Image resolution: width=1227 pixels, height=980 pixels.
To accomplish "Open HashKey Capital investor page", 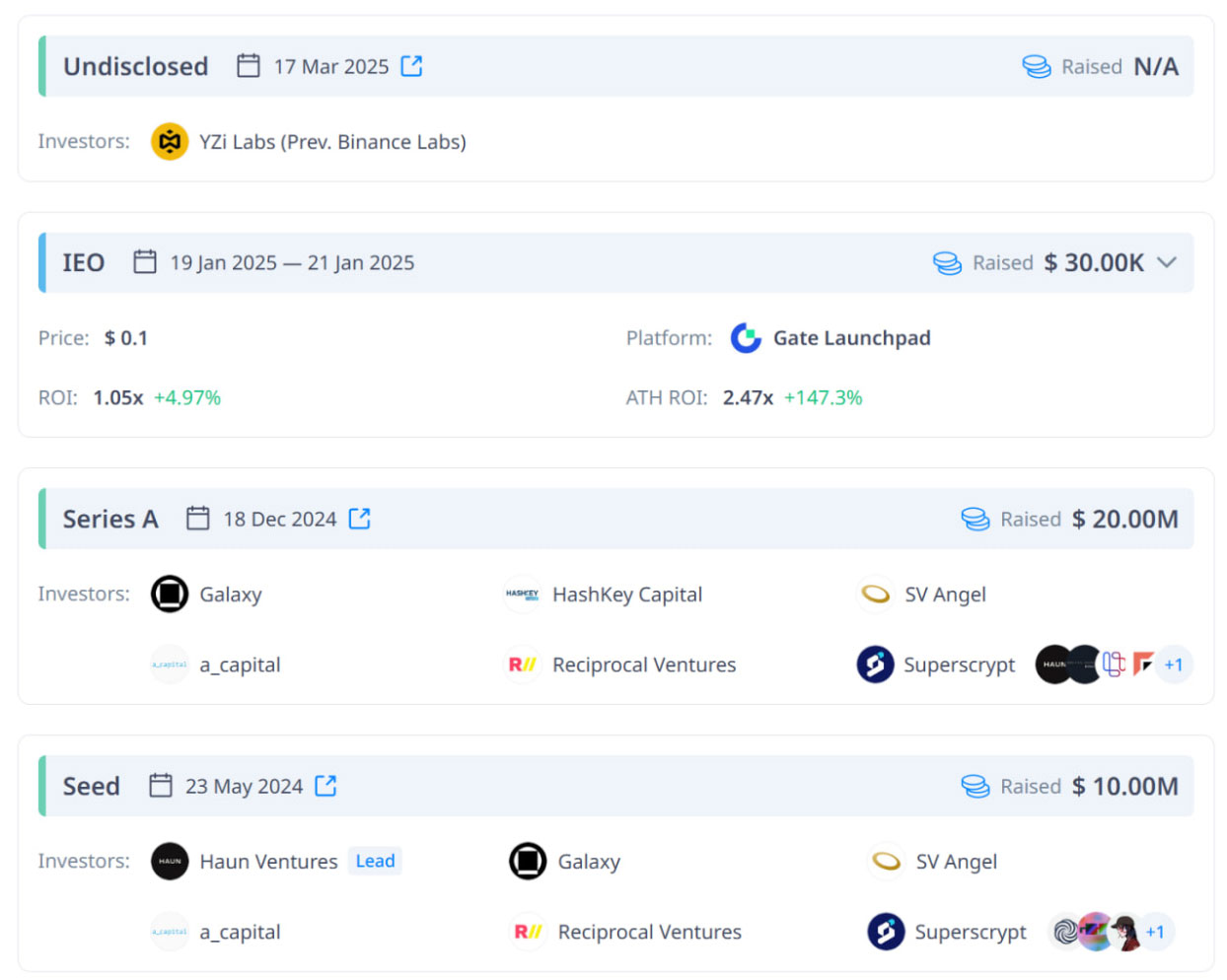I will tap(627, 595).
